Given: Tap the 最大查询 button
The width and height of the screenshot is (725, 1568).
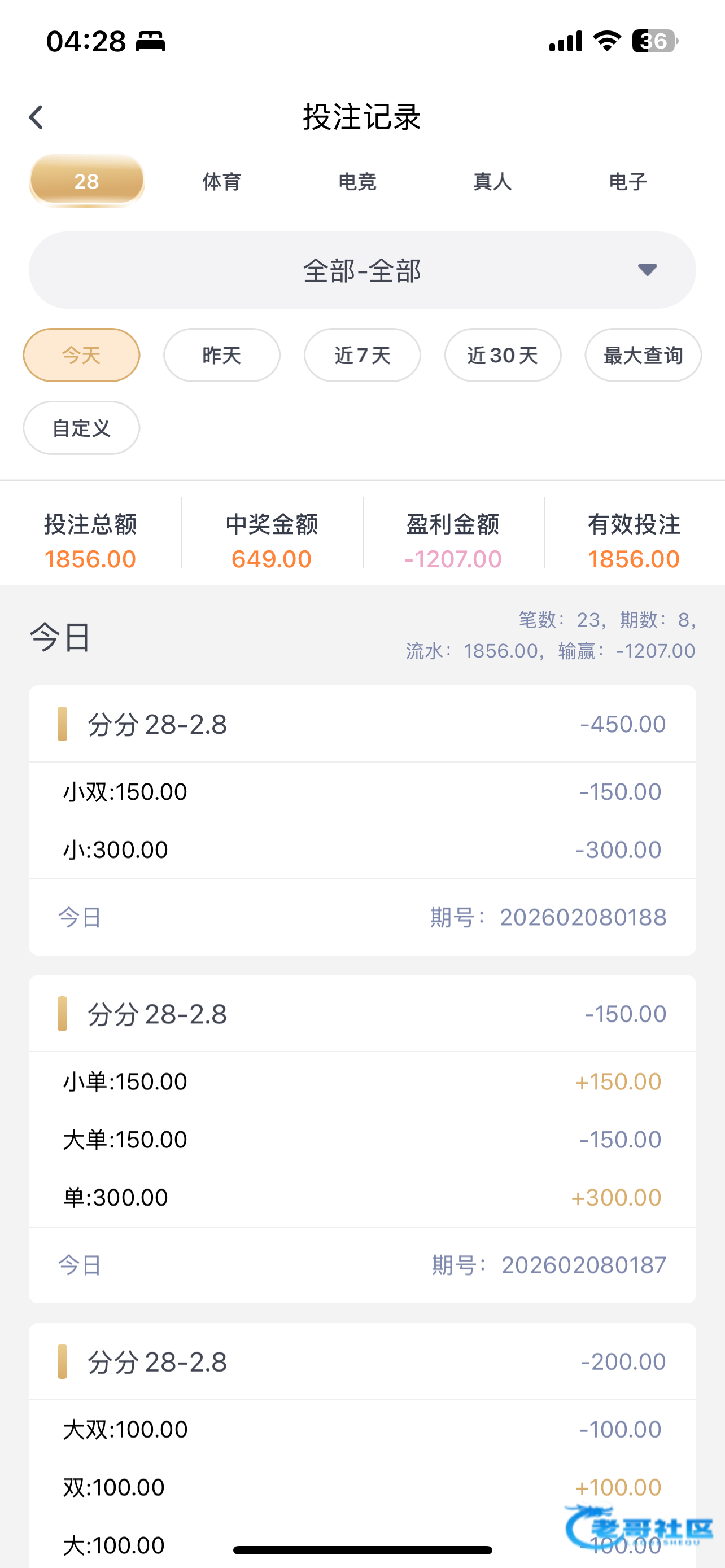Looking at the screenshot, I should (643, 356).
